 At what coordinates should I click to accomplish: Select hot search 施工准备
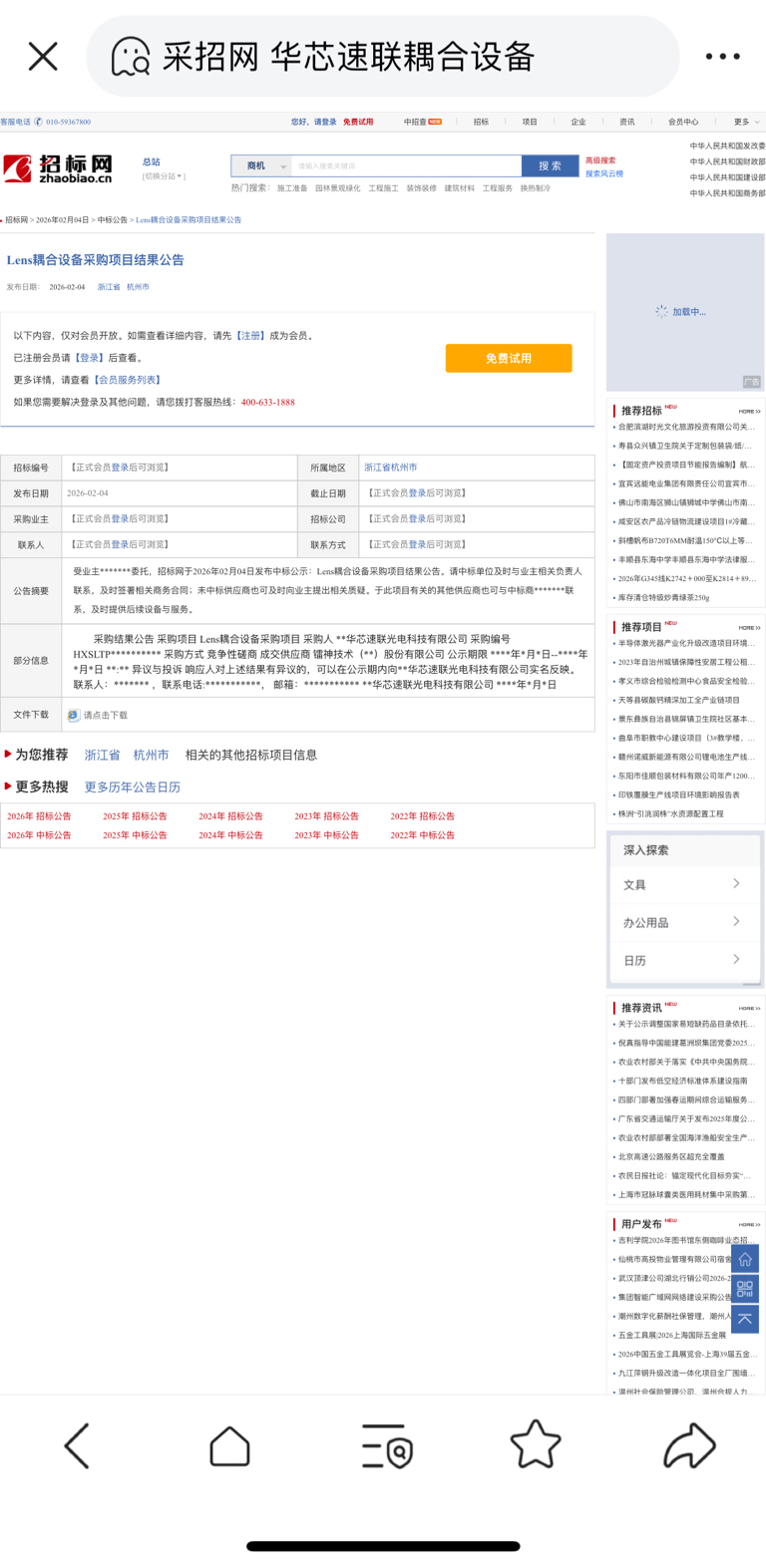tap(292, 187)
